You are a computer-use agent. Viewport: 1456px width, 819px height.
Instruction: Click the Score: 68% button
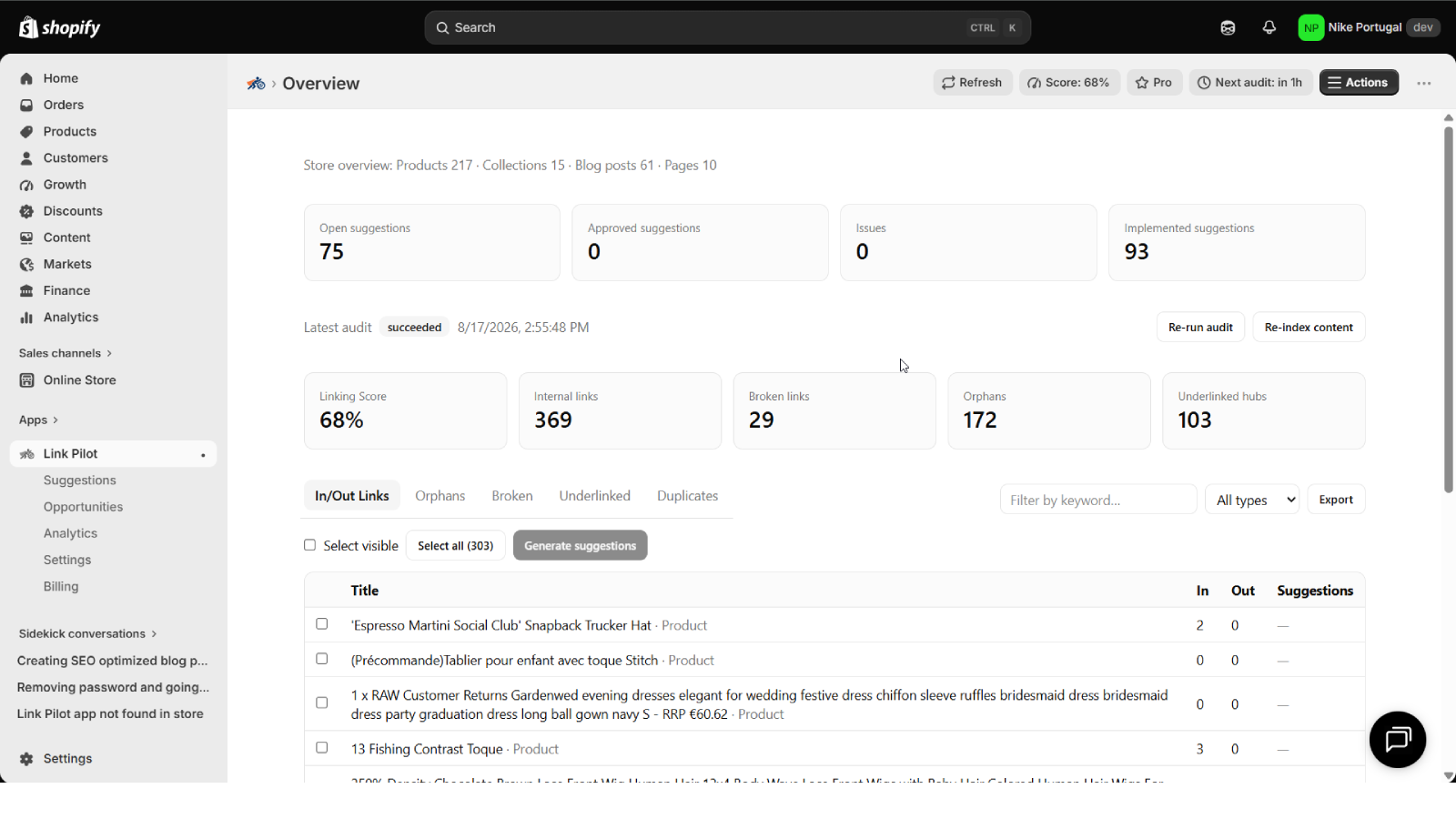(x=1069, y=83)
